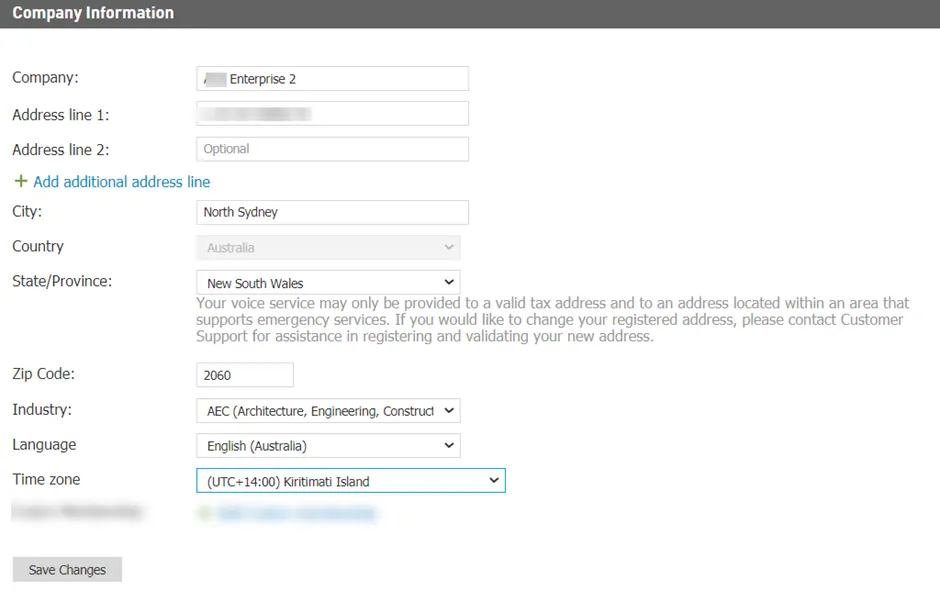The width and height of the screenshot is (940, 602).
Task: Click the 'Zip Code:' label
Action: coord(44,374)
